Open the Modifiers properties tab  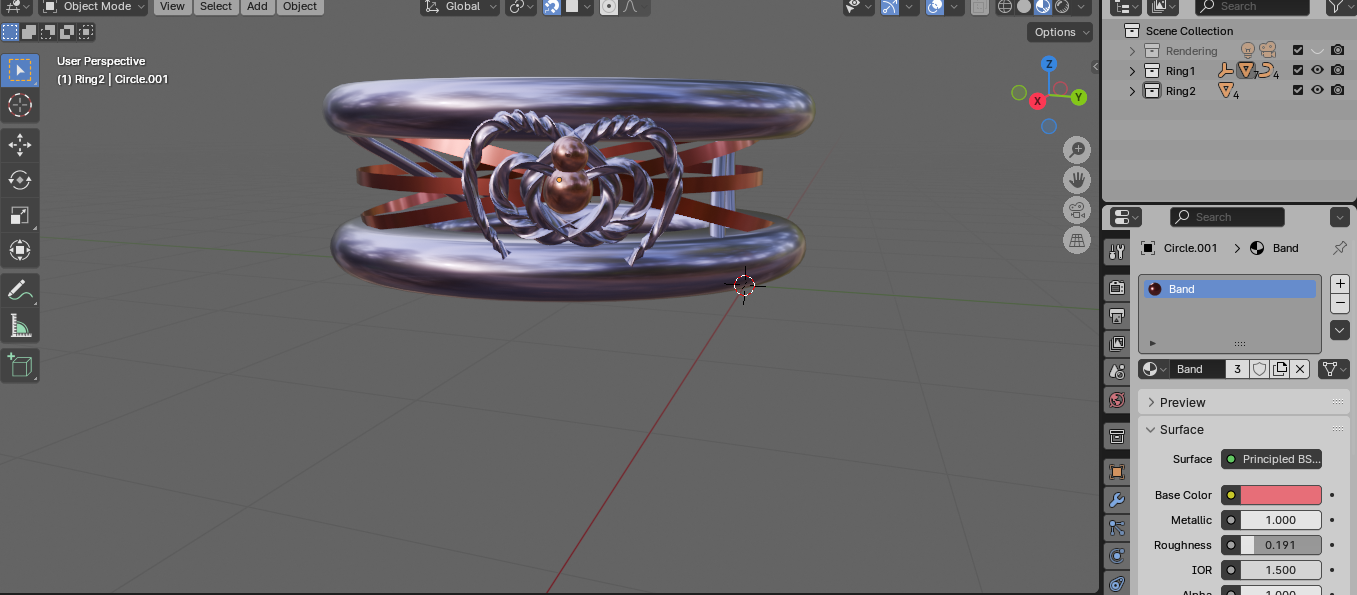pyautogui.click(x=1117, y=500)
